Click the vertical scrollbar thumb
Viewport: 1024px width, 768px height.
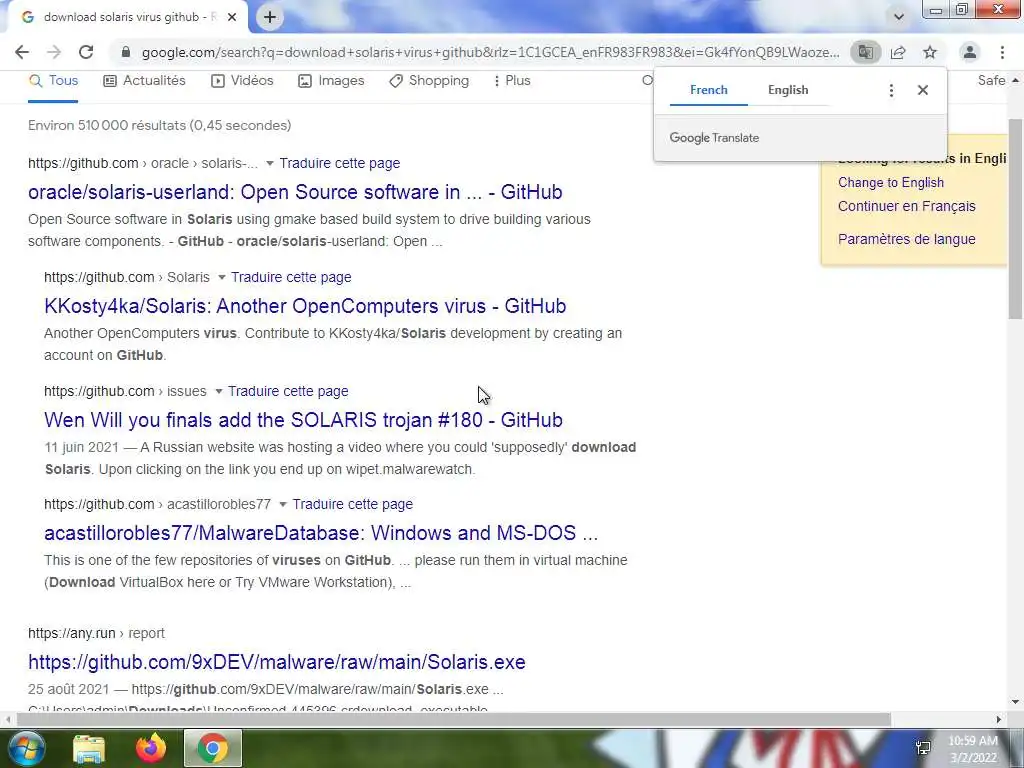point(1016,219)
